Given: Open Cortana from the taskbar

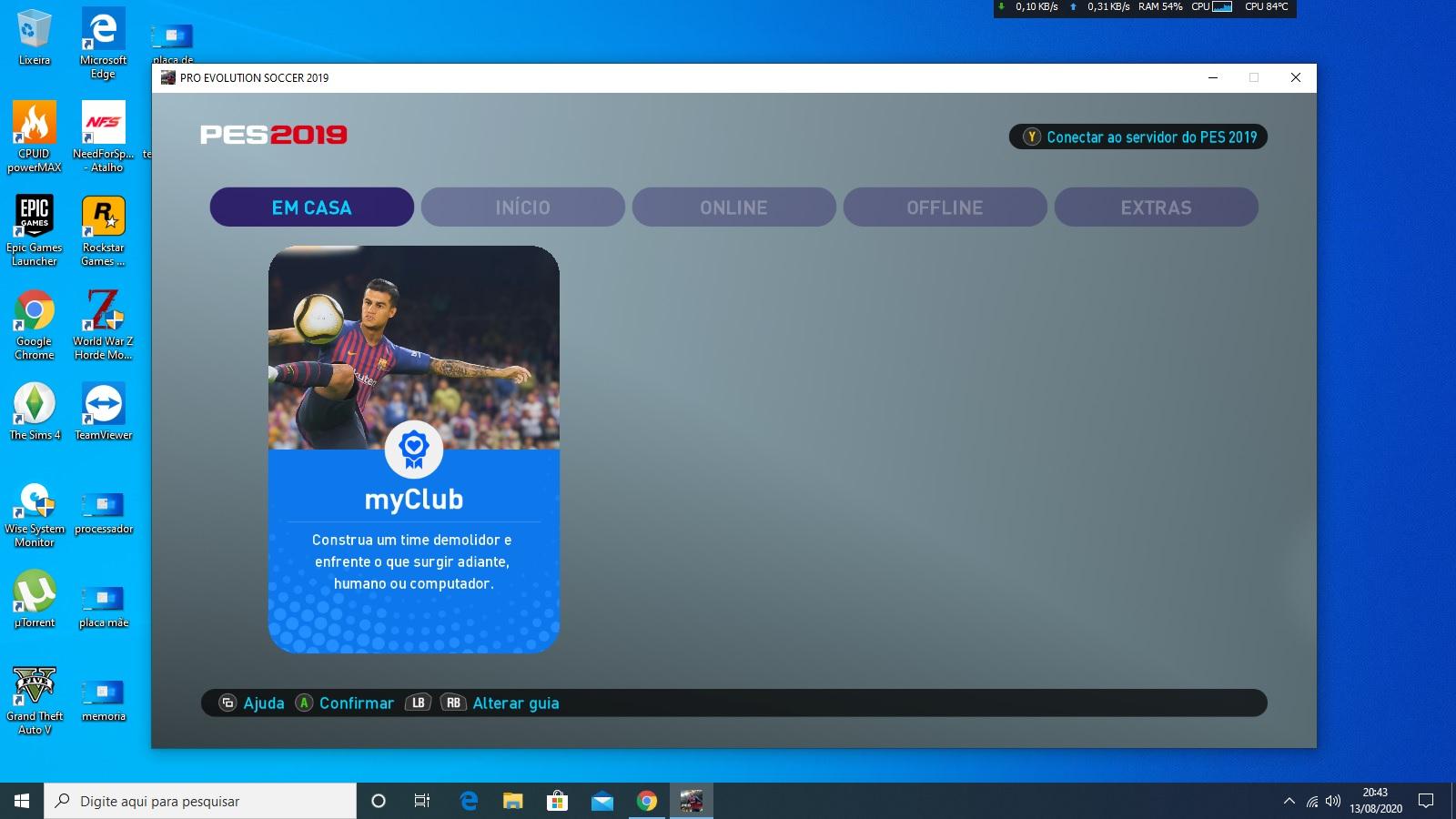Looking at the screenshot, I should [x=379, y=801].
